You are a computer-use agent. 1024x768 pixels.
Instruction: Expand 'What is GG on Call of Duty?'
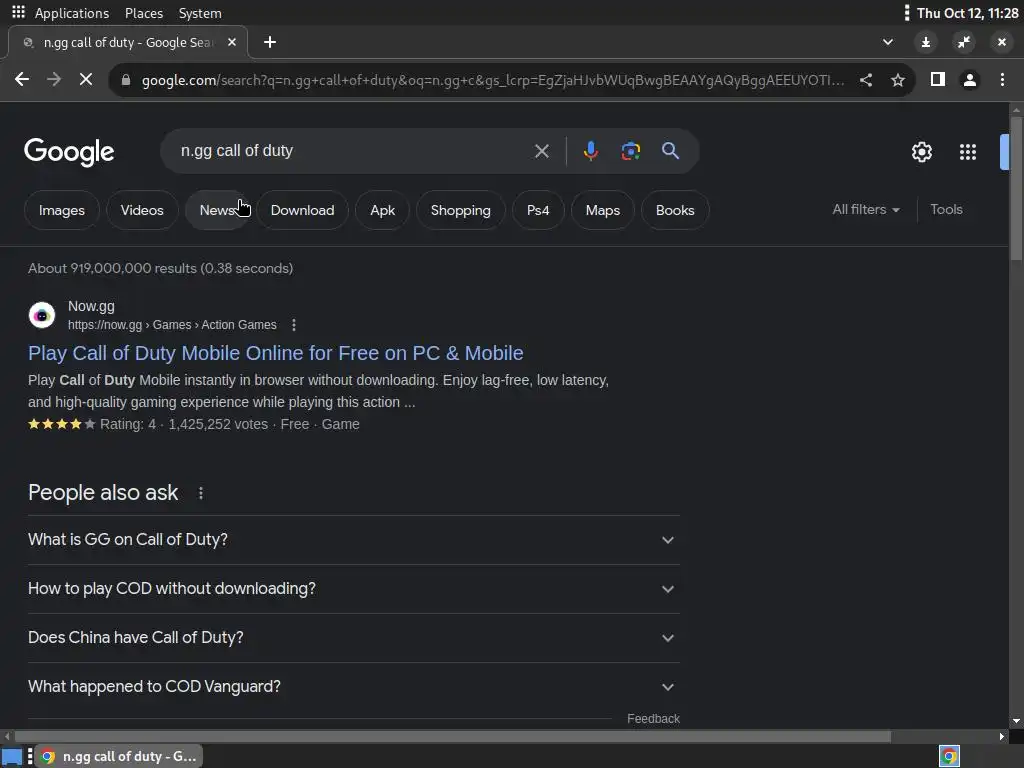point(354,540)
